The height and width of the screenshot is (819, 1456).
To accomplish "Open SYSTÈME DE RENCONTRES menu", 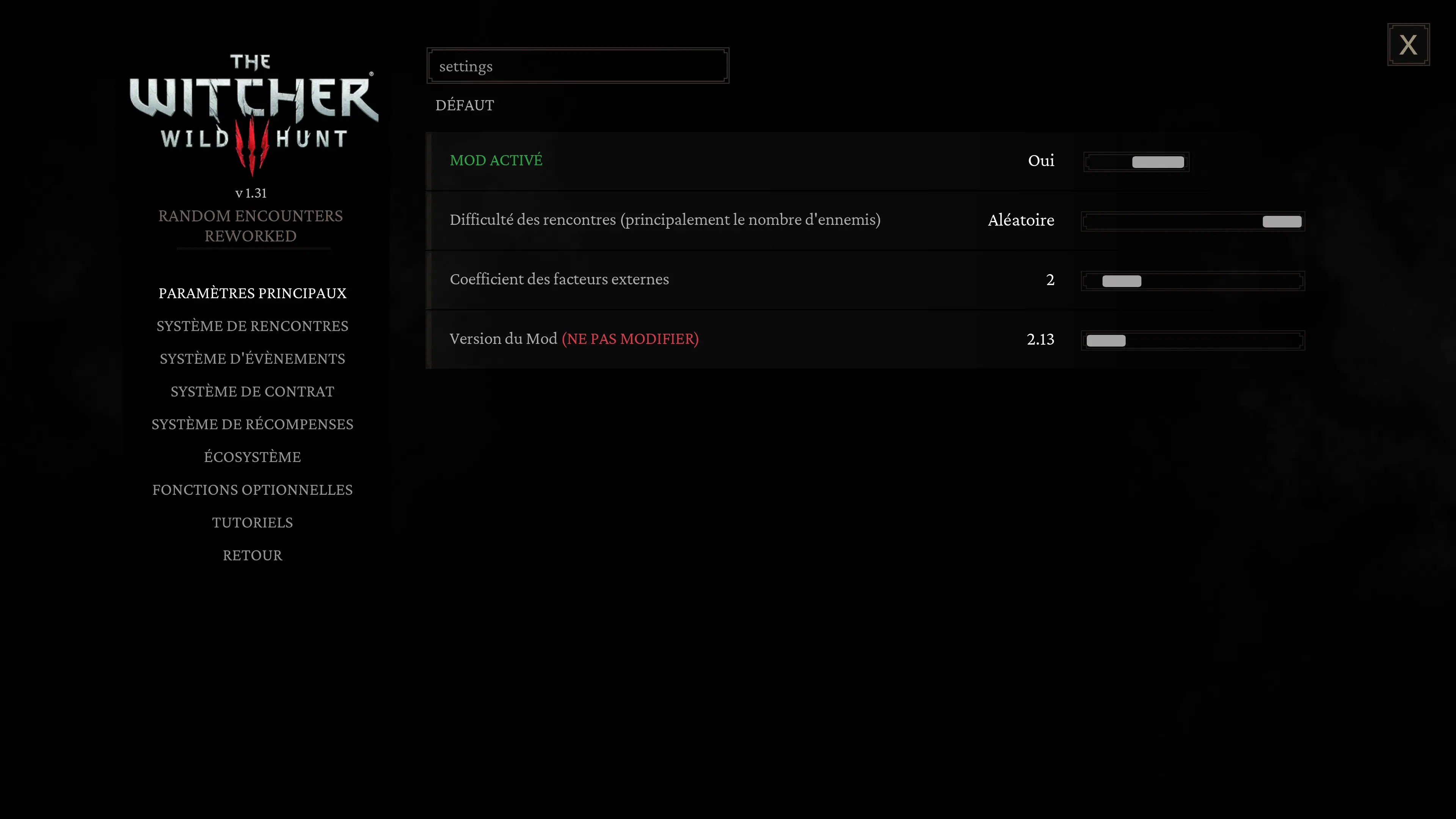I will click(x=252, y=326).
